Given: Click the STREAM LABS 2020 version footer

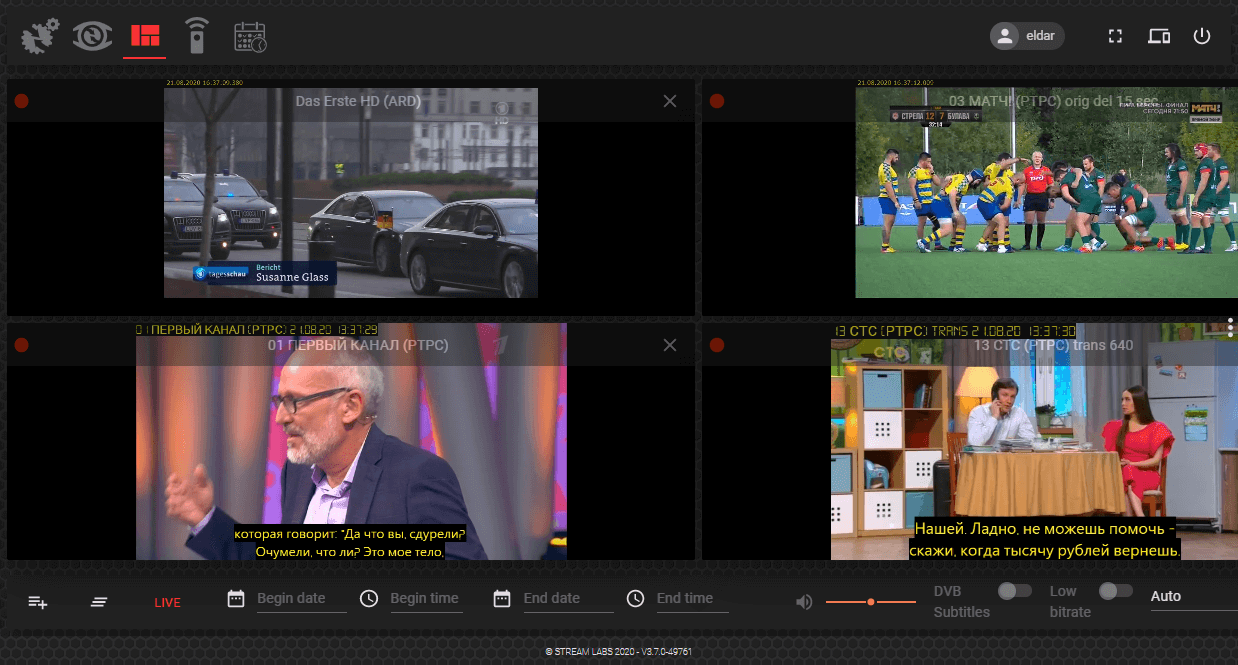Looking at the screenshot, I should 619,651.
